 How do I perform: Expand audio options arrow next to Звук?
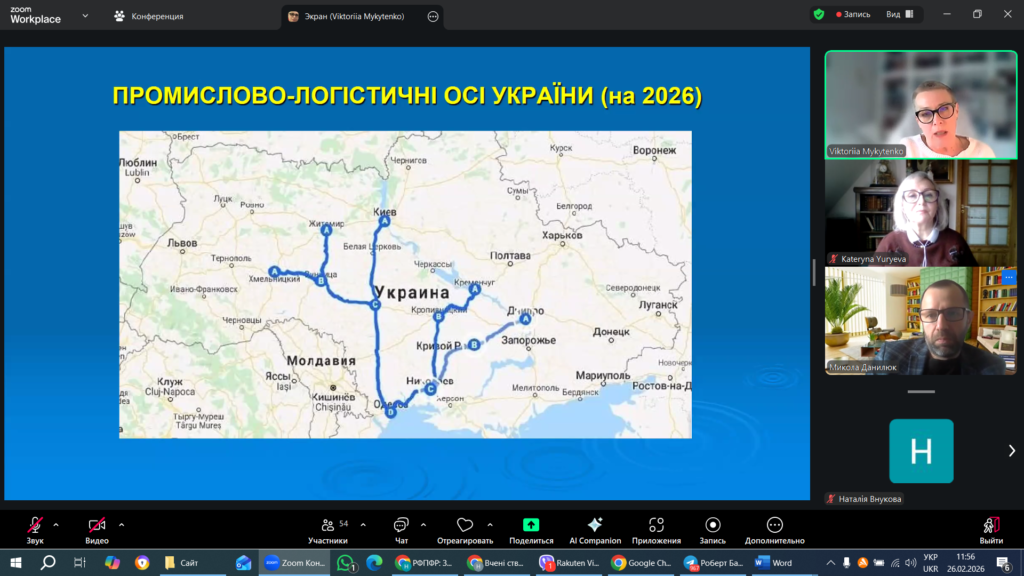(56, 524)
